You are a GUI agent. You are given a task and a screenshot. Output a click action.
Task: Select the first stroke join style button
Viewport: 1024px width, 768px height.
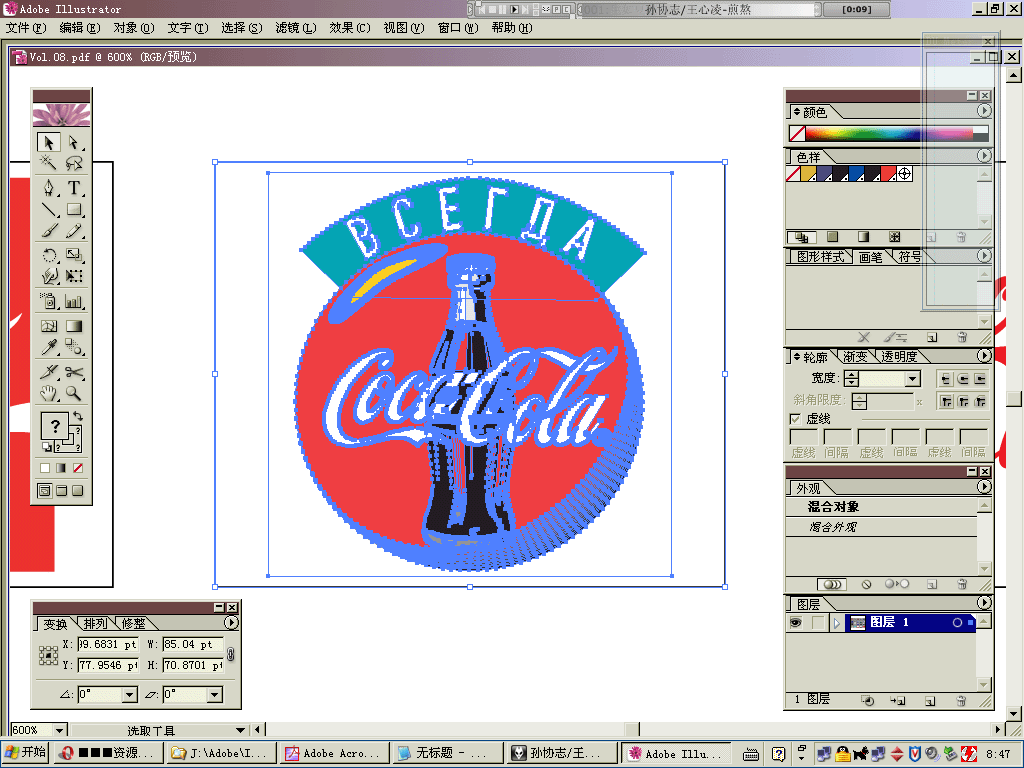pyautogui.click(x=946, y=401)
